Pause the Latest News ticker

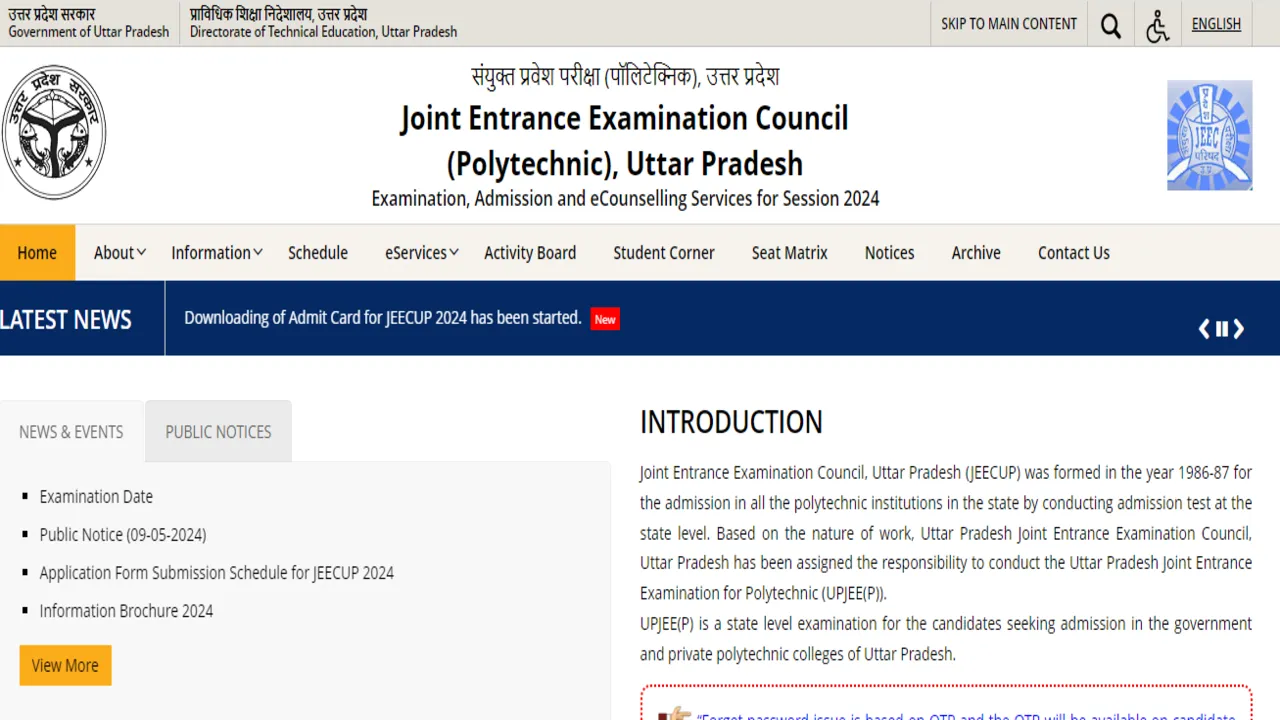tap(1221, 328)
